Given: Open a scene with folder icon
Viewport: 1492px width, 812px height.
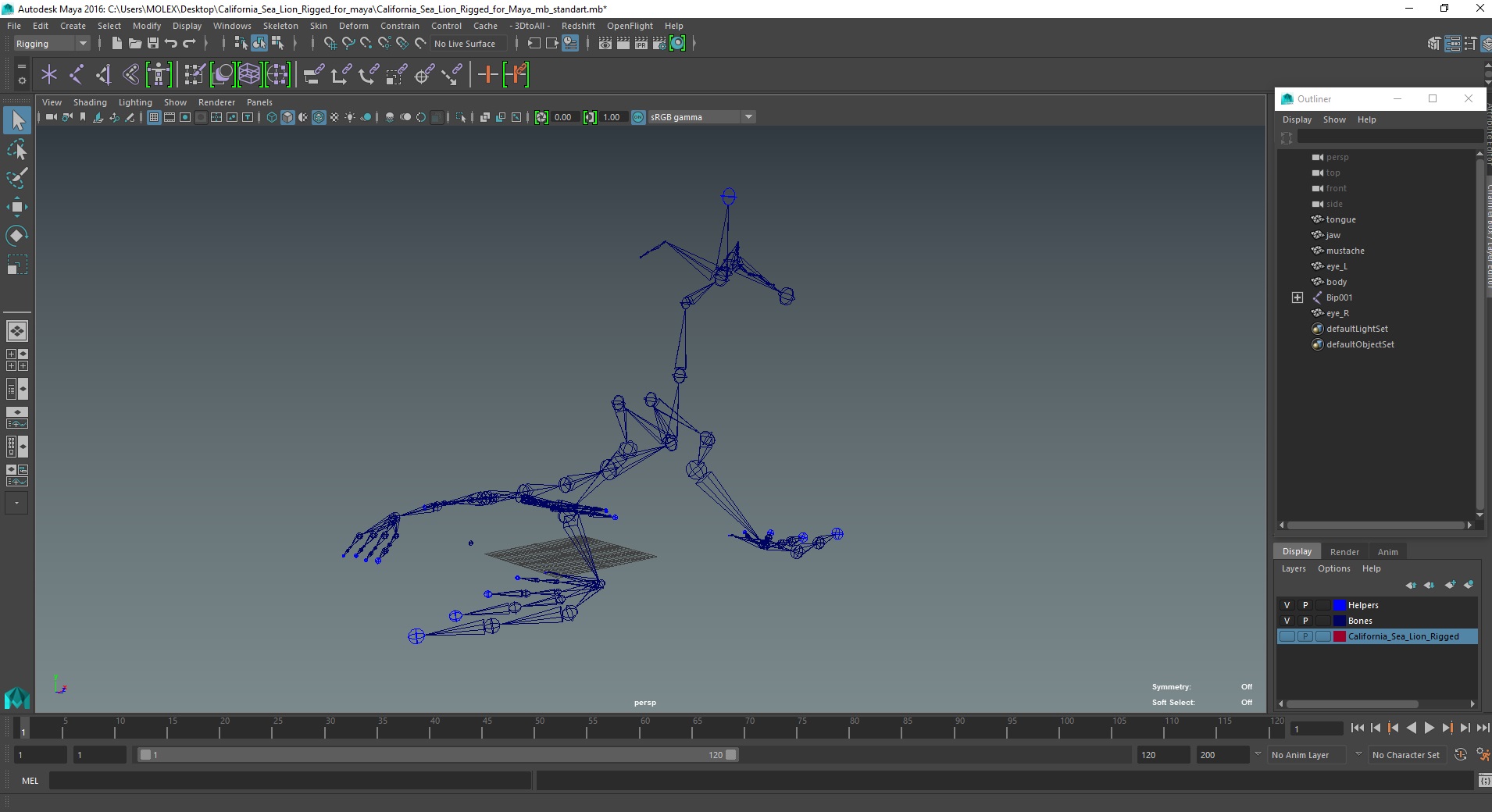Looking at the screenshot, I should 135,43.
